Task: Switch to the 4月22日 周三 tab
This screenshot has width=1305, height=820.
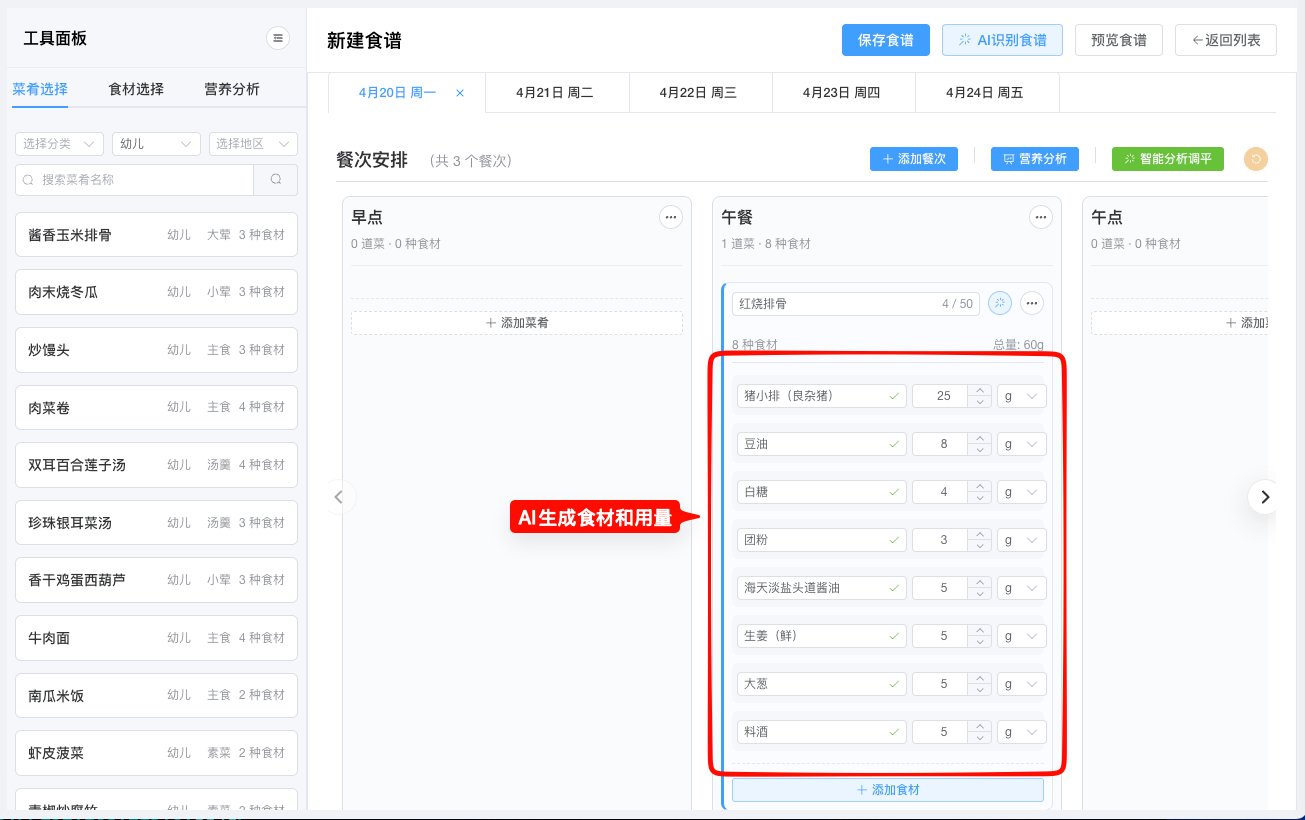Action: (700, 91)
